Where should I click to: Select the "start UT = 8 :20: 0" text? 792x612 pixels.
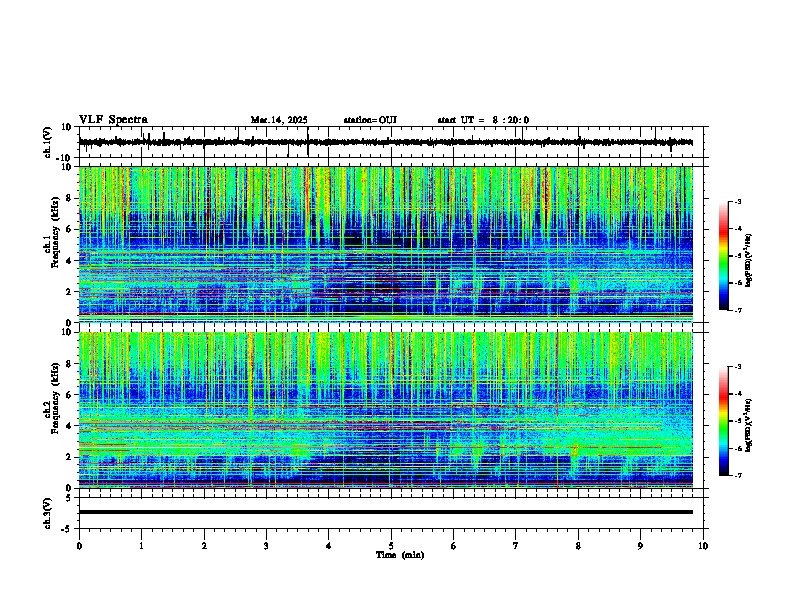[483, 120]
